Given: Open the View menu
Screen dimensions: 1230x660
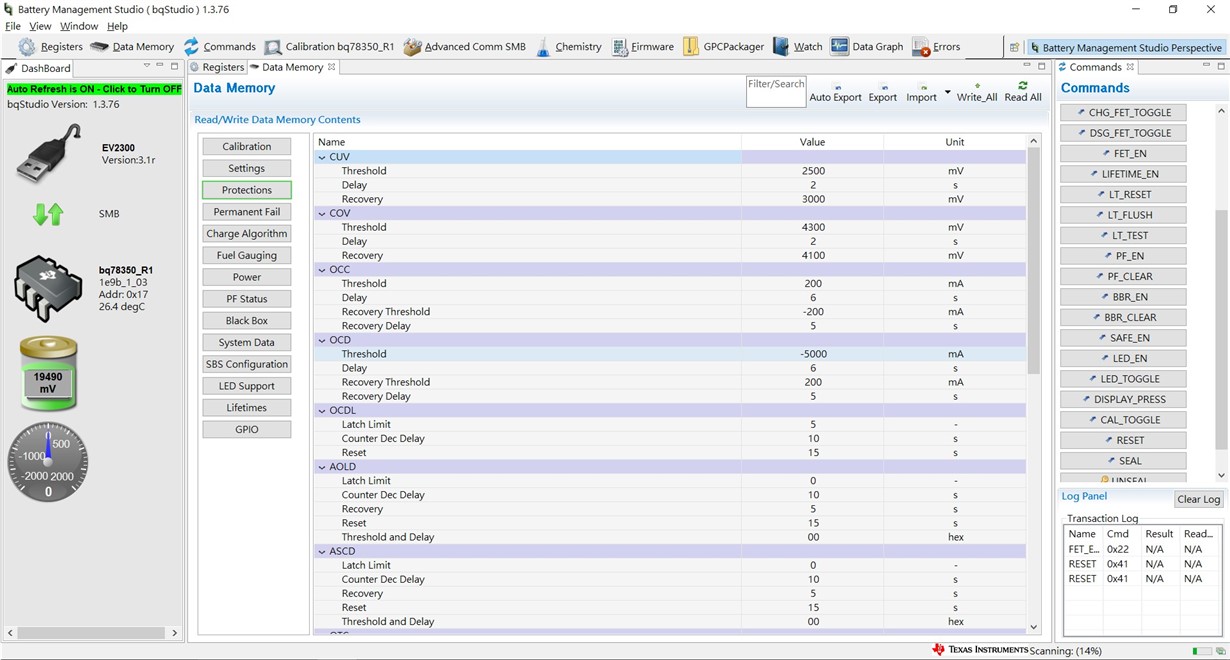Looking at the screenshot, I should (x=40, y=26).
